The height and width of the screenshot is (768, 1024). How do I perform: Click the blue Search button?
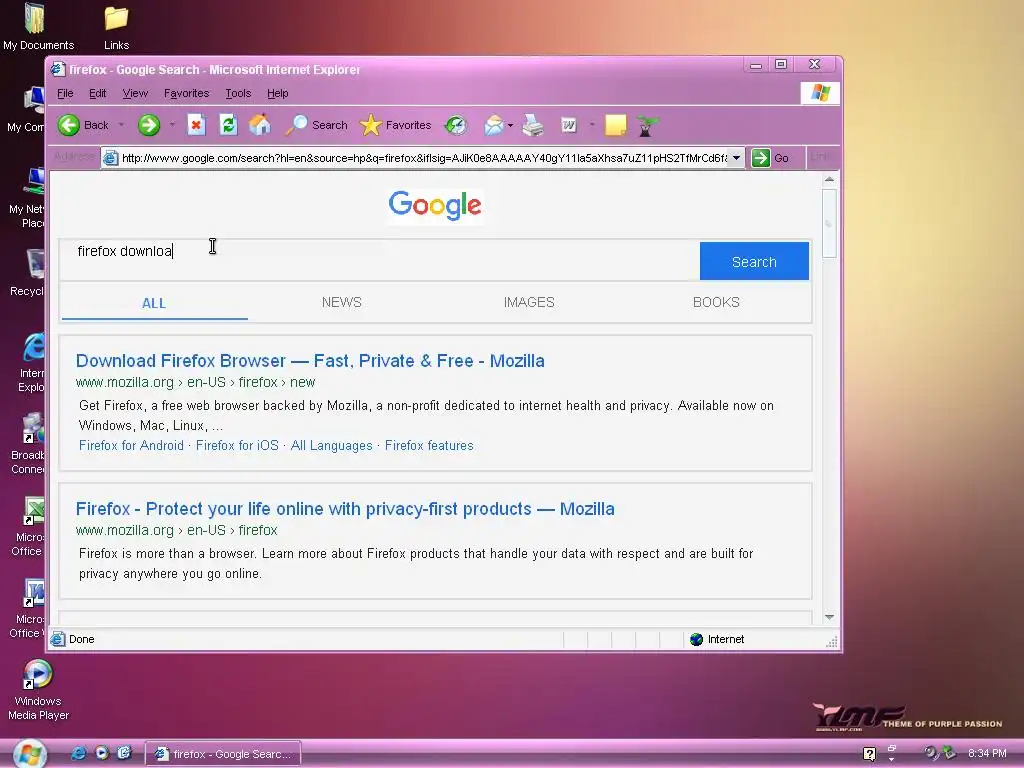point(754,261)
